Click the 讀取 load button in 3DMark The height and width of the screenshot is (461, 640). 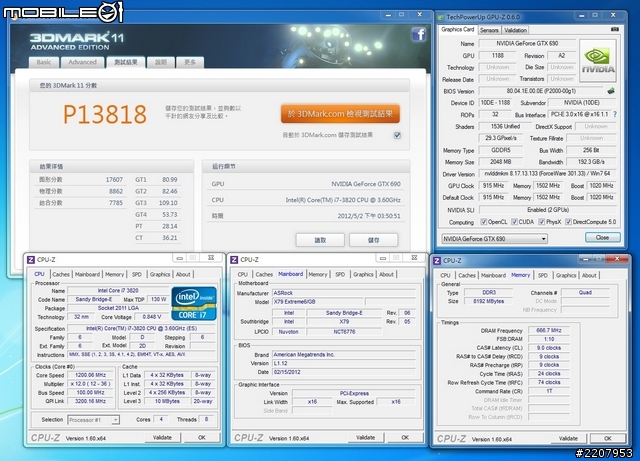pyautogui.click(x=320, y=240)
